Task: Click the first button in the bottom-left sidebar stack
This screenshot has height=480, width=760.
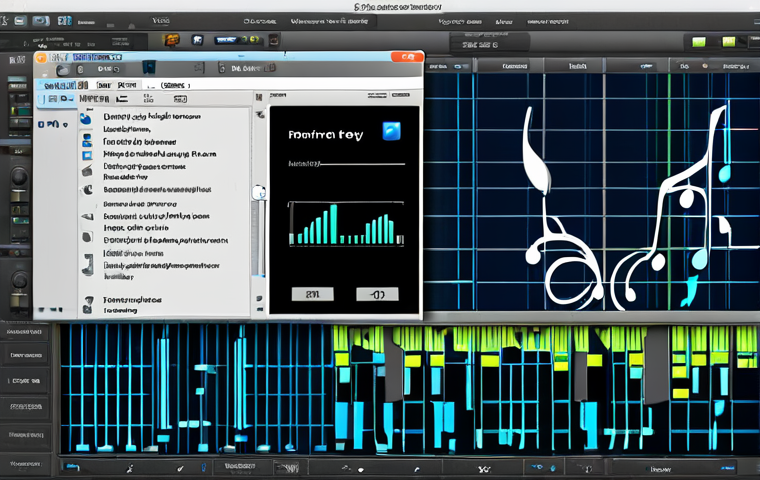Action: [x=25, y=332]
